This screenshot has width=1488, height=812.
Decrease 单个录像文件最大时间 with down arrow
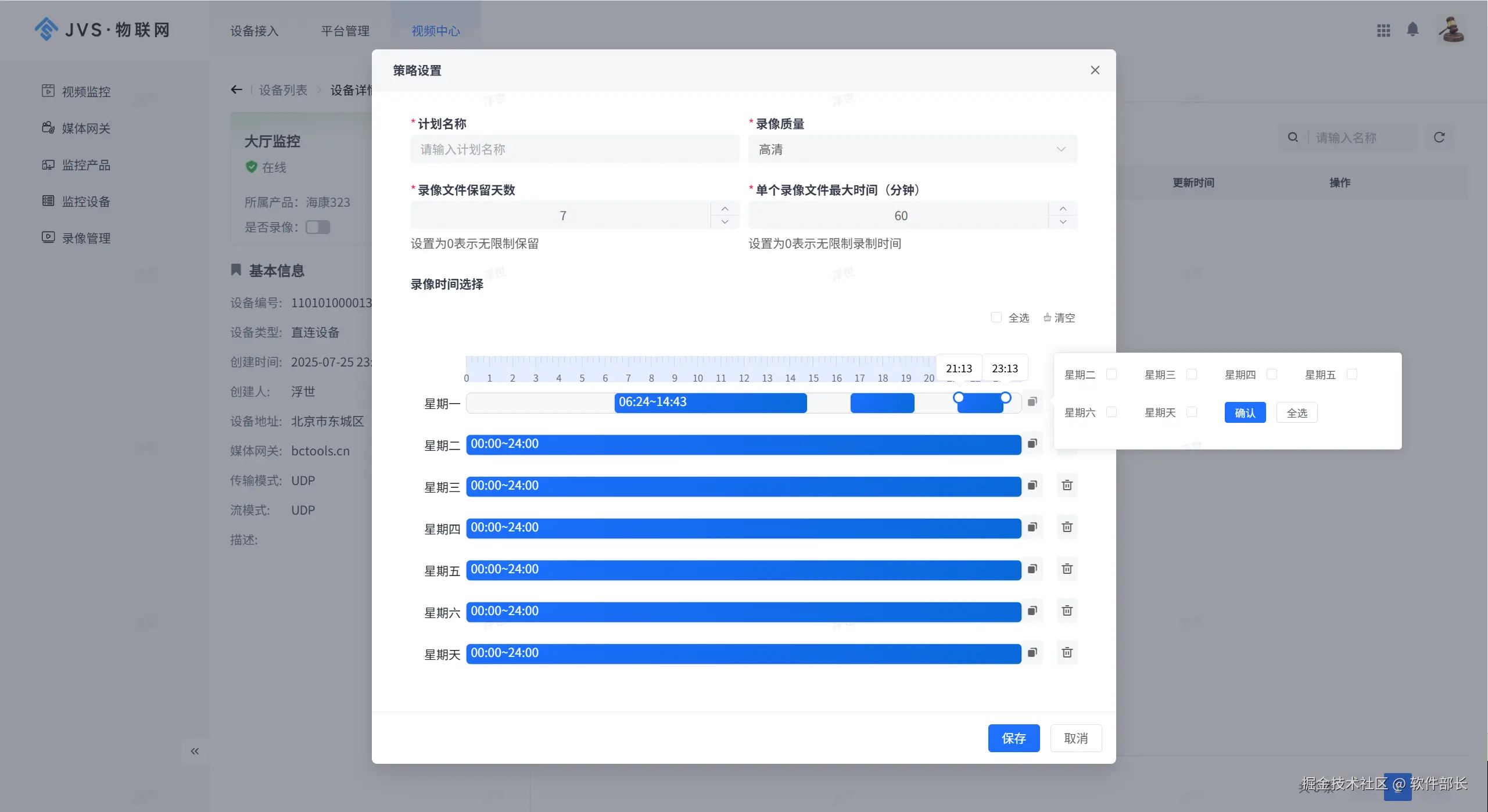click(x=1063, y=222)
